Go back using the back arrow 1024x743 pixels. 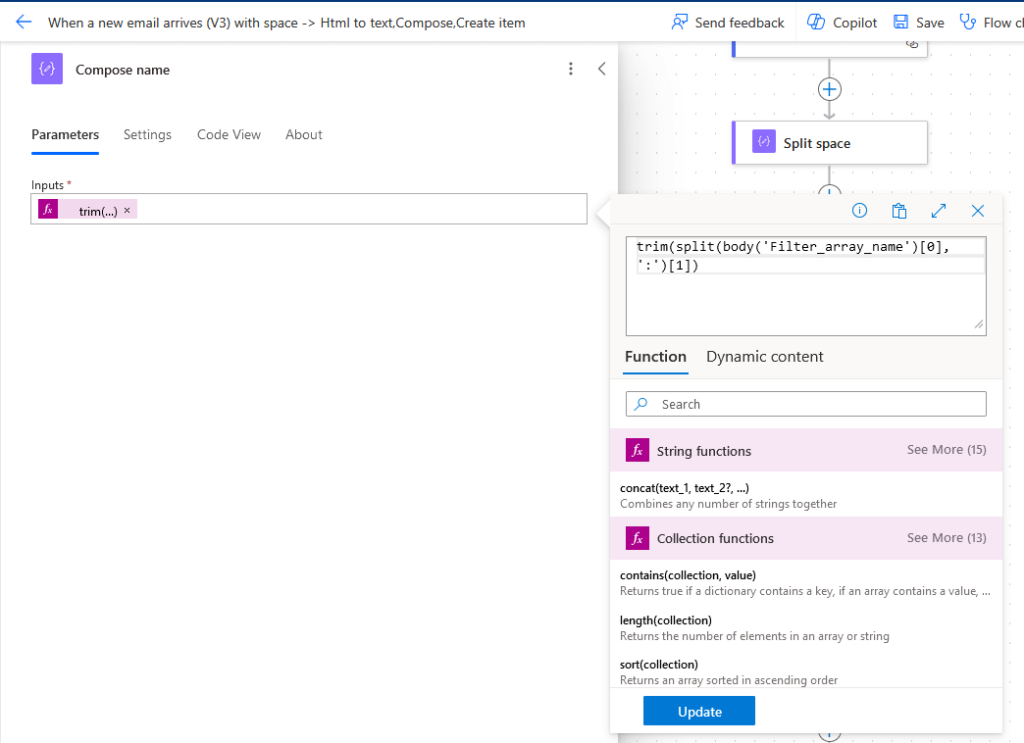[24, 22]
